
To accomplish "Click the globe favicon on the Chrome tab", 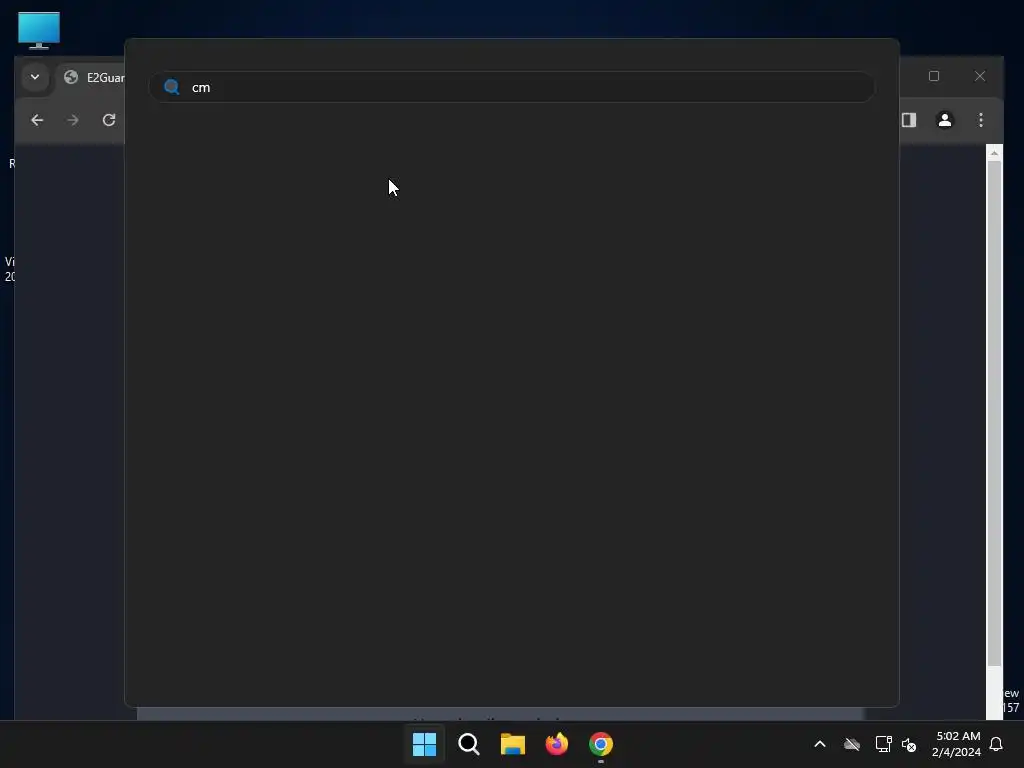I will click(x=71, y=77).
